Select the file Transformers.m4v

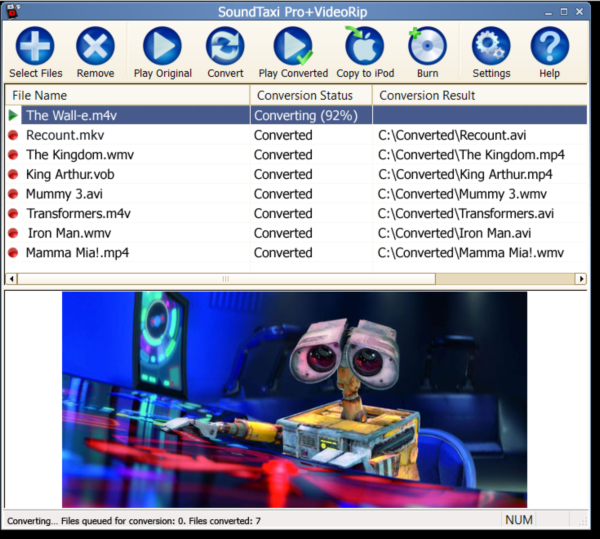(78, 213)
